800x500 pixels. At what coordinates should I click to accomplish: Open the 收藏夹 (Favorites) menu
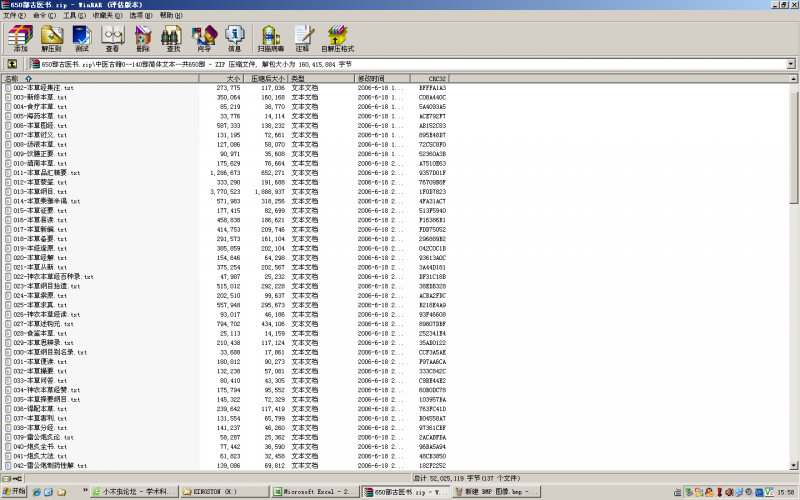click(x=108, y=15)
